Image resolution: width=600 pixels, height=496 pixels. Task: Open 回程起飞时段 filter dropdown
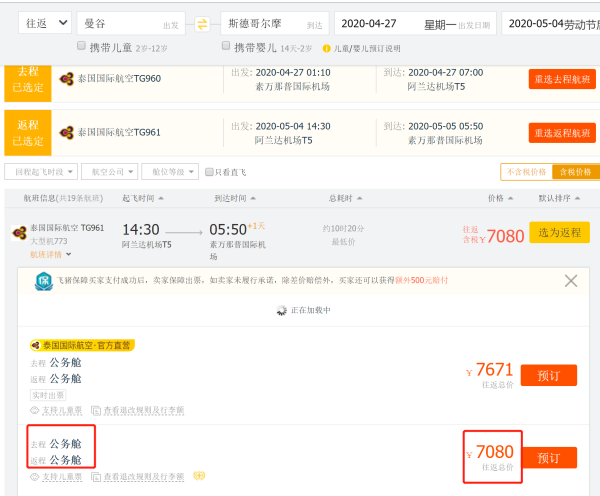pos(41,172)
